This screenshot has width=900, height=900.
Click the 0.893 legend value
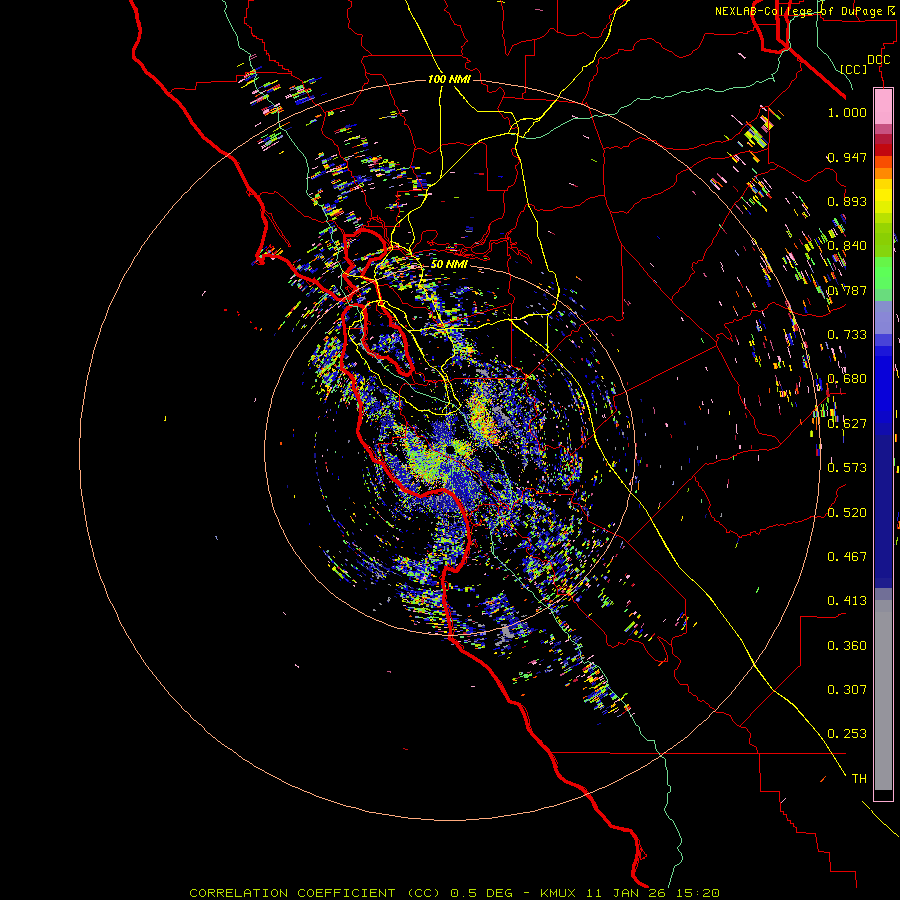coord(847,201)
